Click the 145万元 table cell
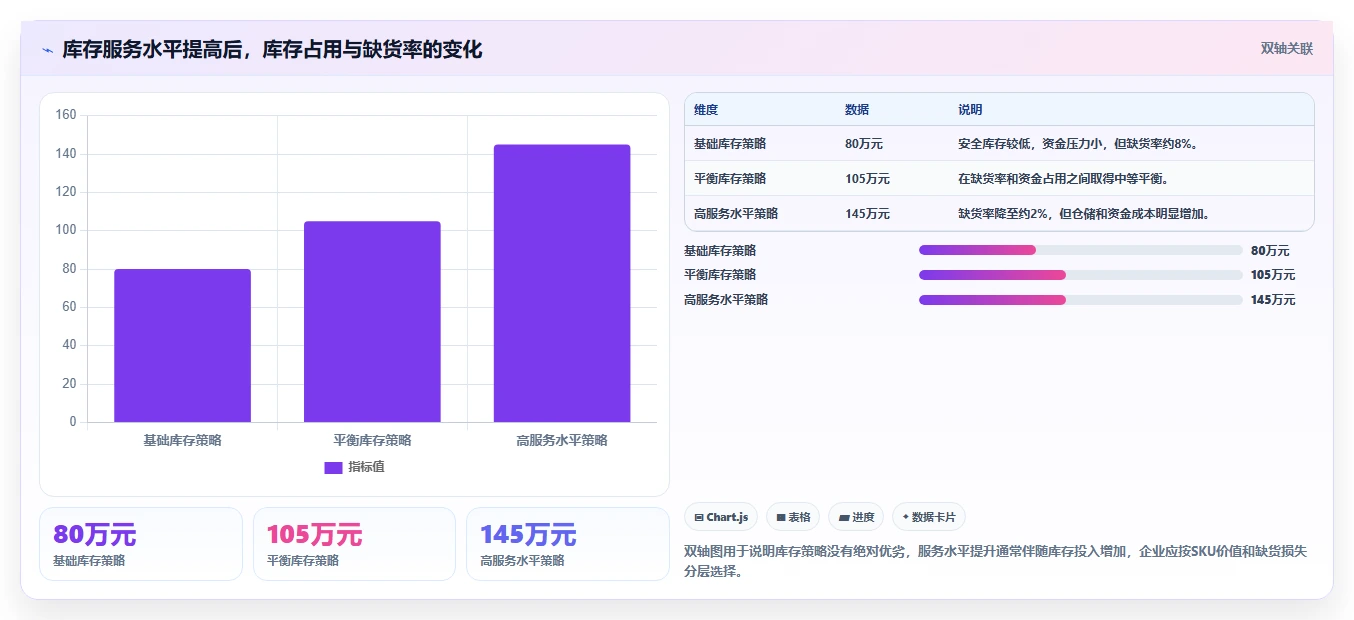The height and width of the screenshot is (620, 1354). click(x=867, y=214)
